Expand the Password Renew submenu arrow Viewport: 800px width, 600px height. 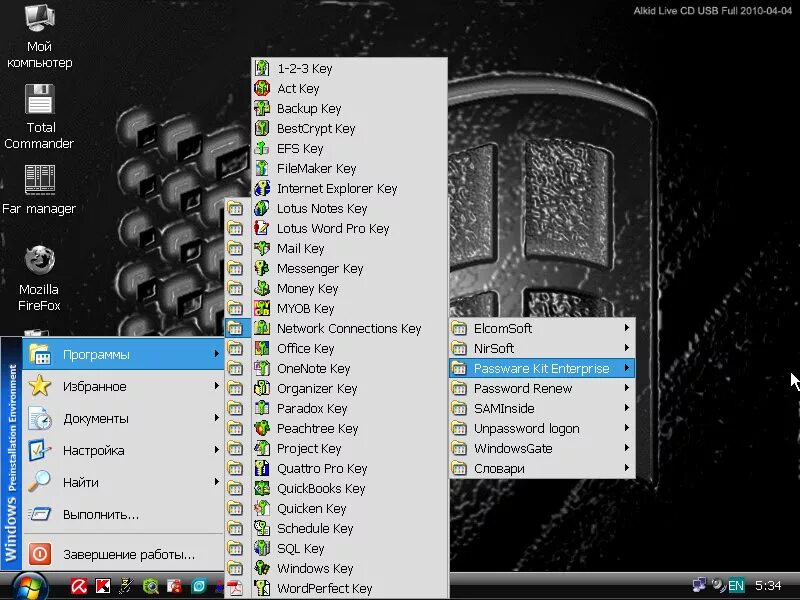point(627,388)
